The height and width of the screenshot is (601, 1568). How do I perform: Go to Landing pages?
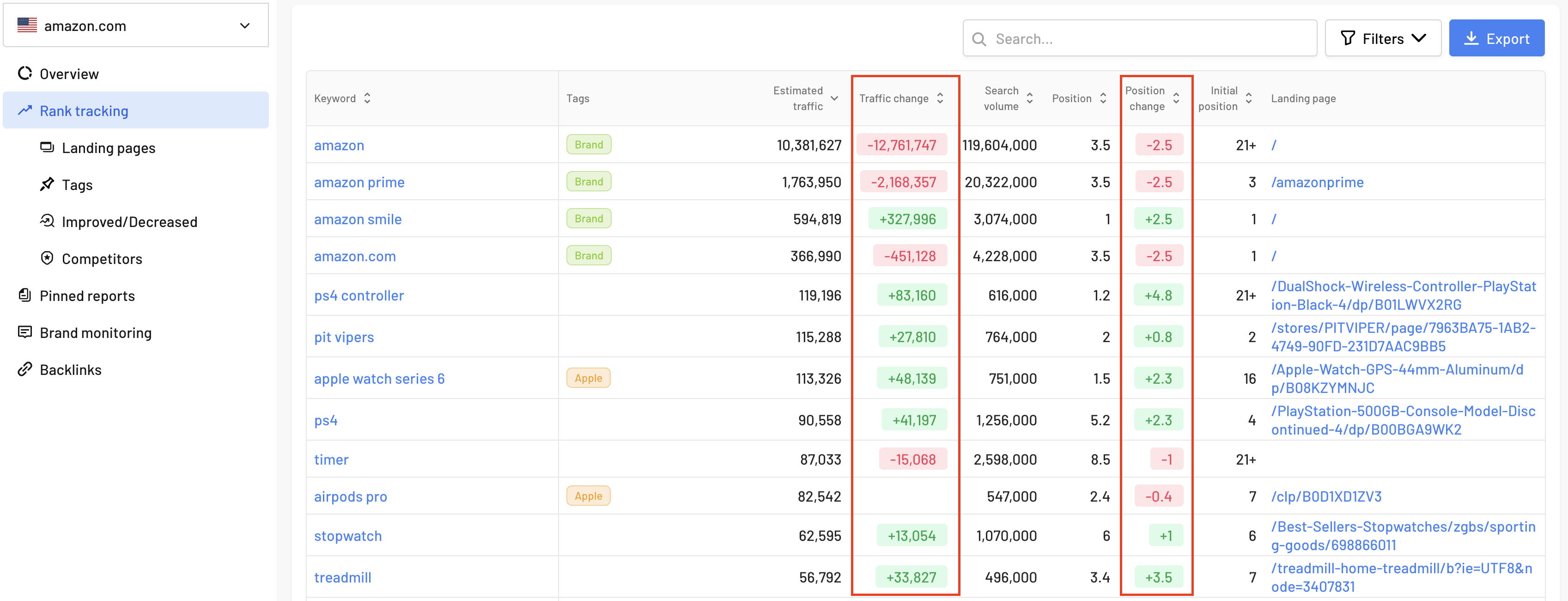[109, 148]
